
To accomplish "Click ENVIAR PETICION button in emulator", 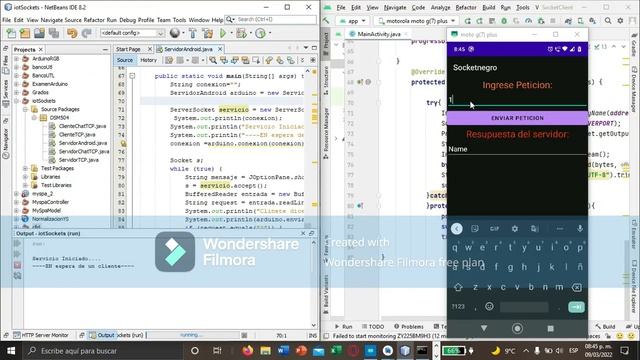I will [517, 118].
